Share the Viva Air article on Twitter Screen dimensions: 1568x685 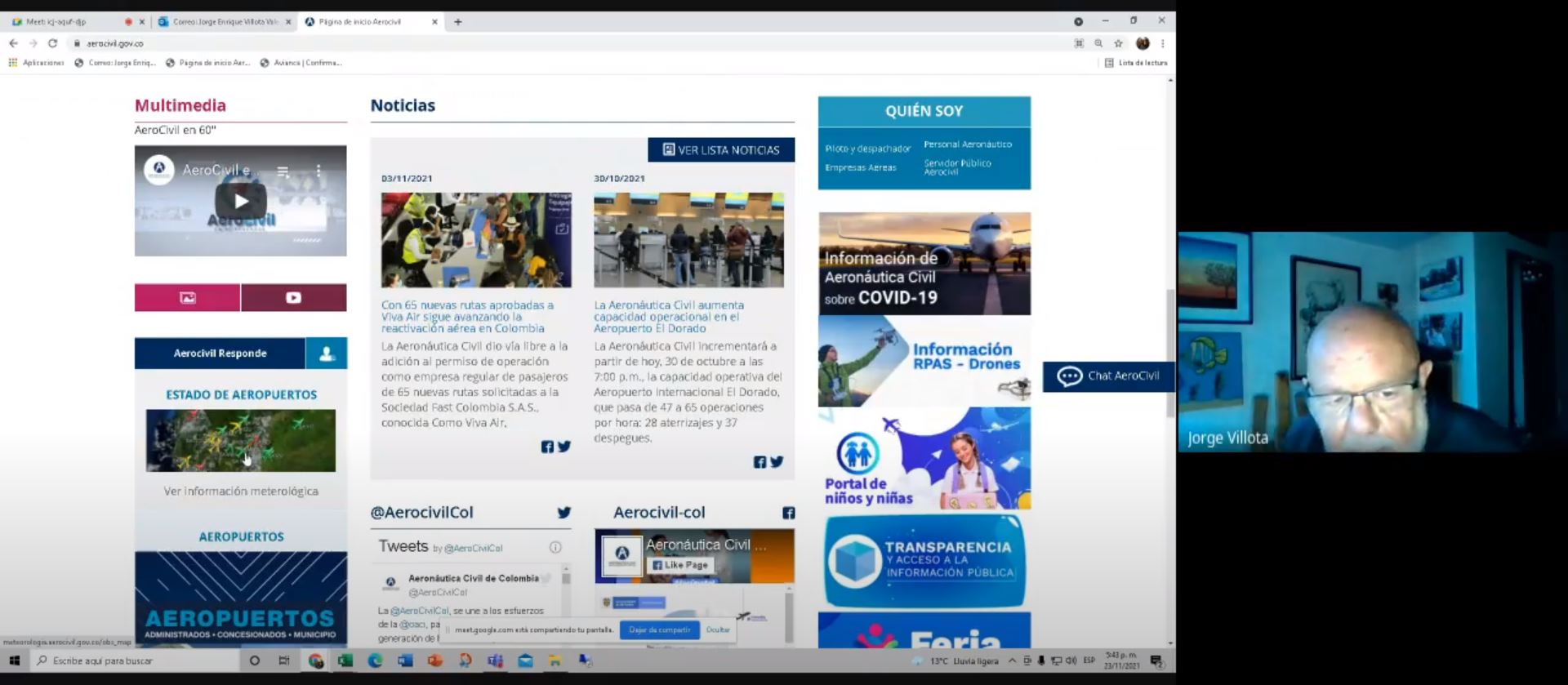click(563, 447)
